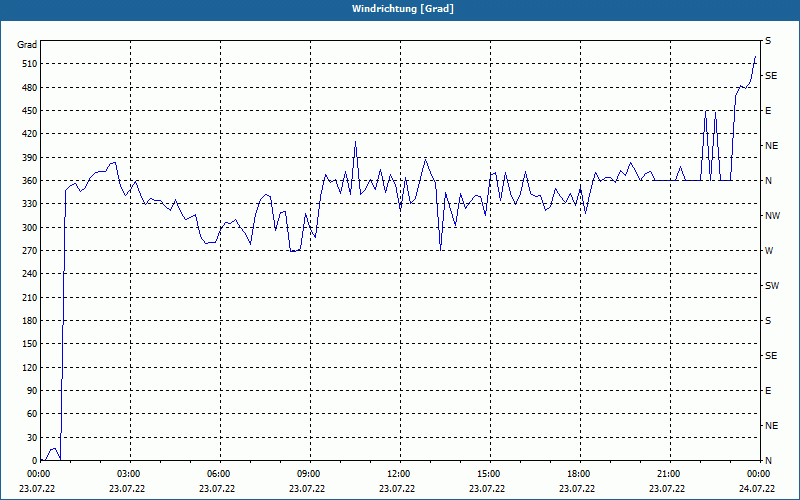This screenshot has width=800, height=500.
Task: Select the 'Grad' unit label on the axis
Action: click(x=27, y=45)
